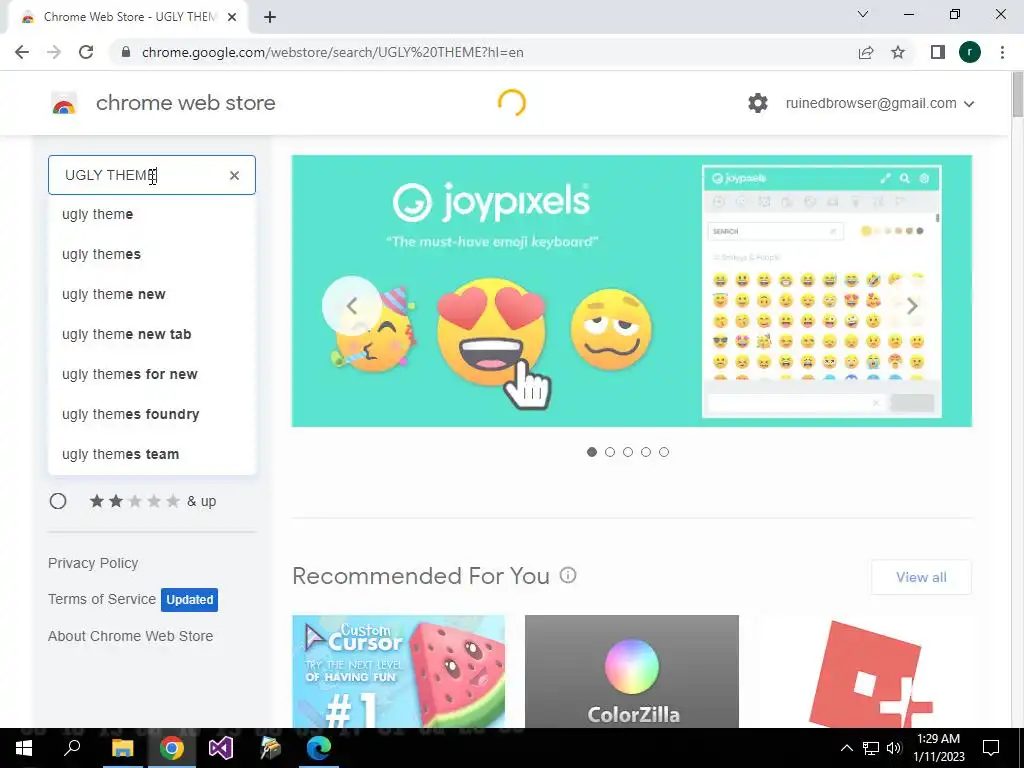Select the fourth carousel dot
1024x768 pixels.
coord(646,452)
